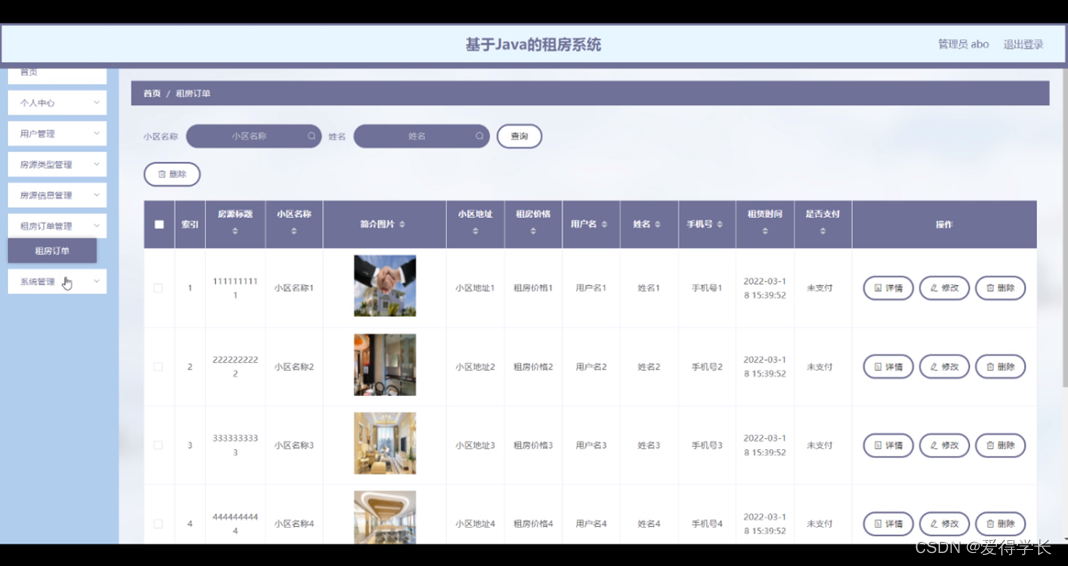Open living room thumbnail in row 3
Image resolution: width=1068 pixels, height=566 pixels.
[x=385, y=443]
